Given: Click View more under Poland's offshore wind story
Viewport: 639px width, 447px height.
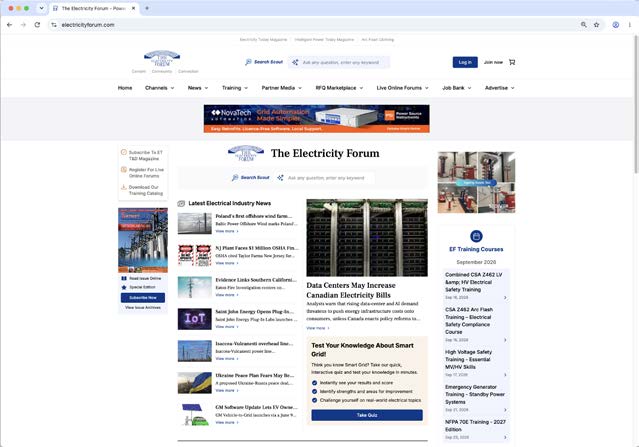Looking at the screenshot, I should coord(227,231).
